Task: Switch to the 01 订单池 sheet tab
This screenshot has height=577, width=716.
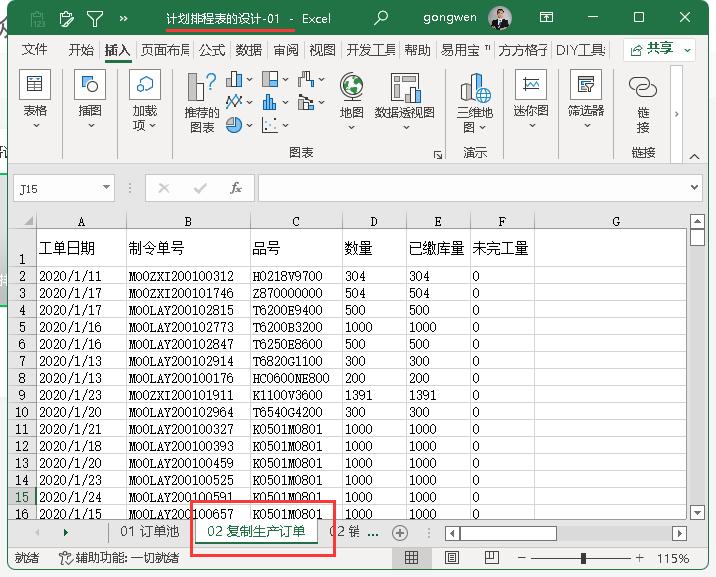Action: [x=147, y=532]
